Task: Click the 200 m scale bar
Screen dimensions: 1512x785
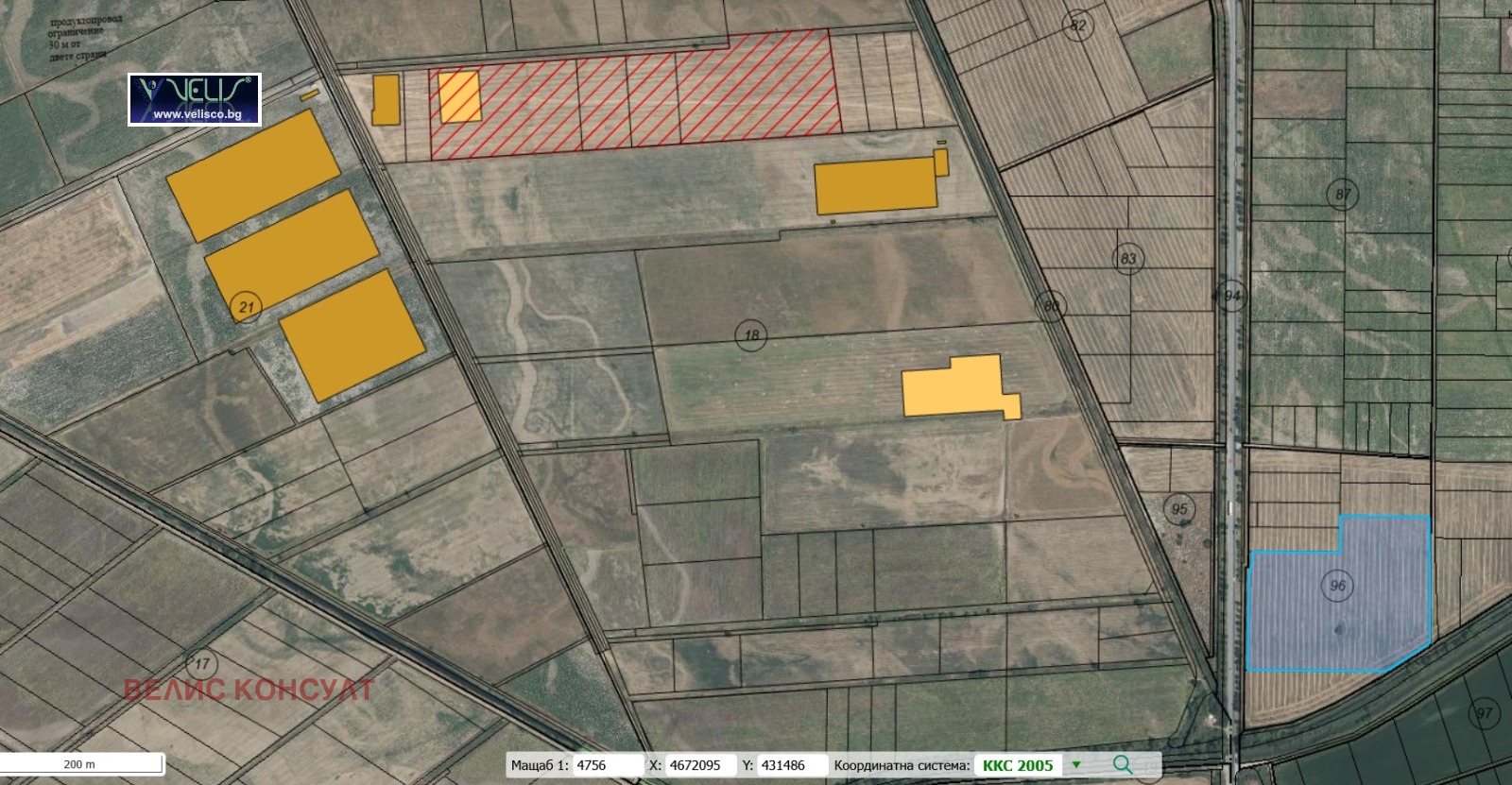Action: [x=82, y=764]
